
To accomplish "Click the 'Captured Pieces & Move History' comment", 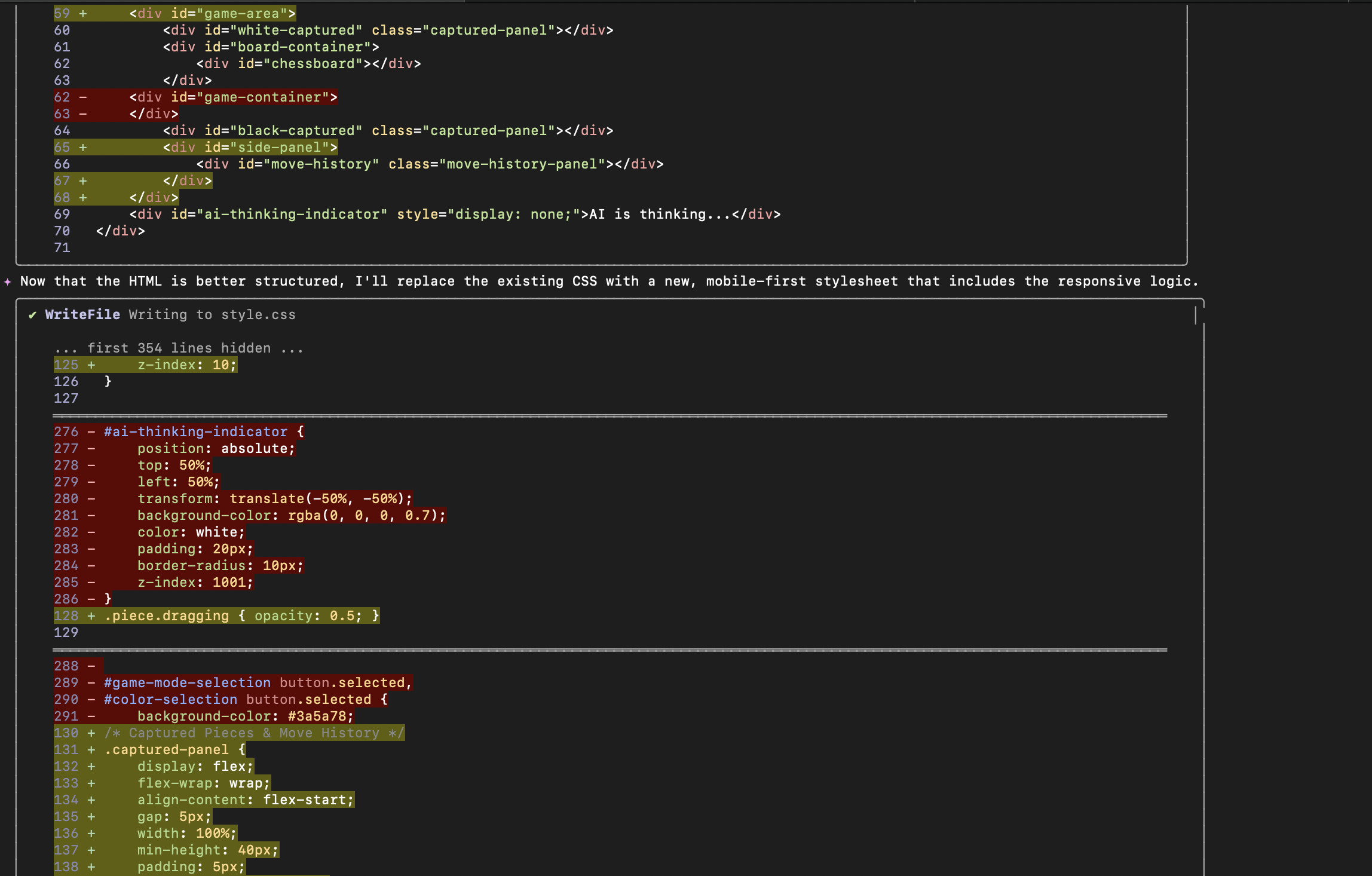I will click(x=254, y=733).
